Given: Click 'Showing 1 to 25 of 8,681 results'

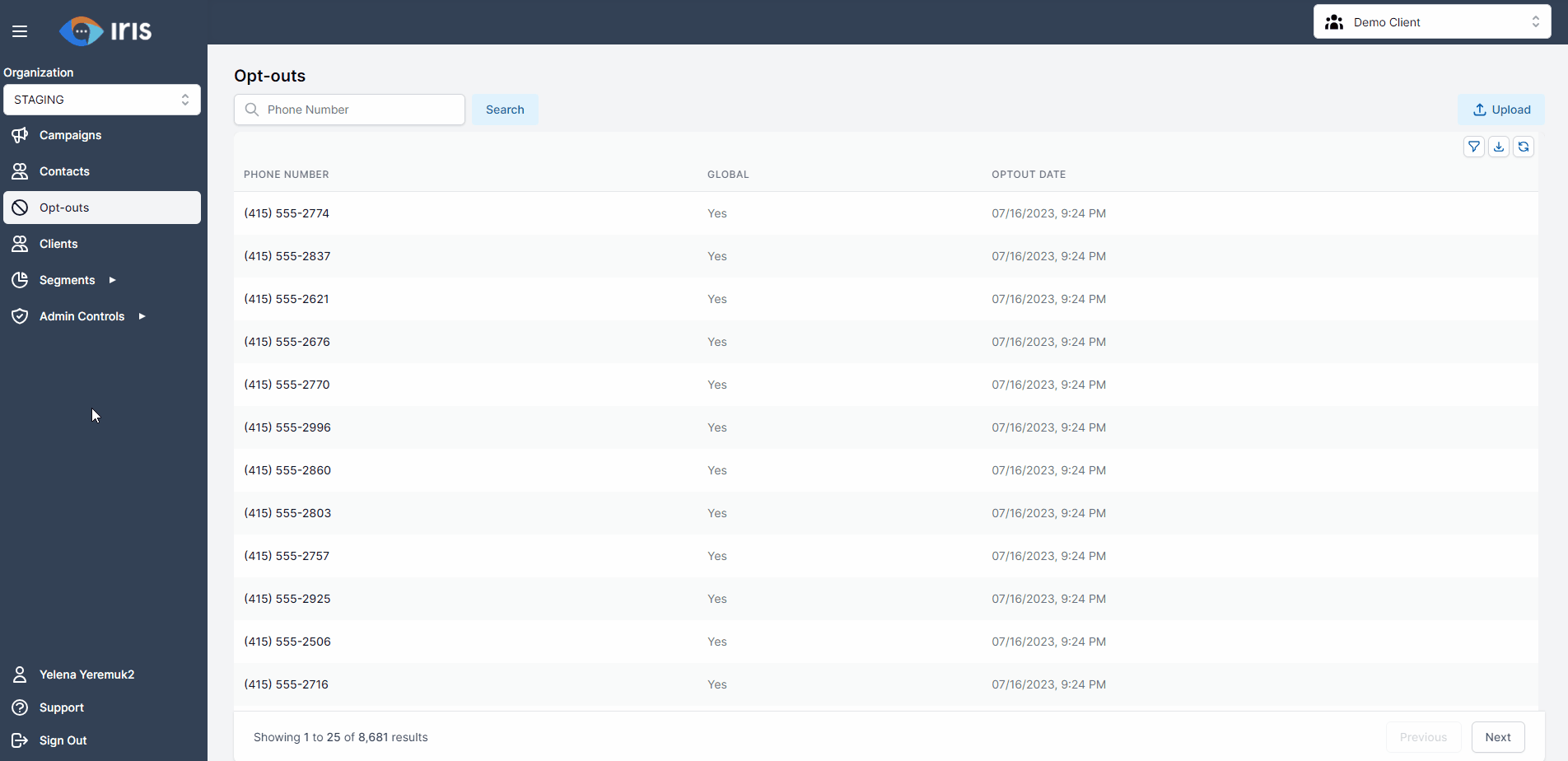Looking at the screenshot, I should 341,737.
